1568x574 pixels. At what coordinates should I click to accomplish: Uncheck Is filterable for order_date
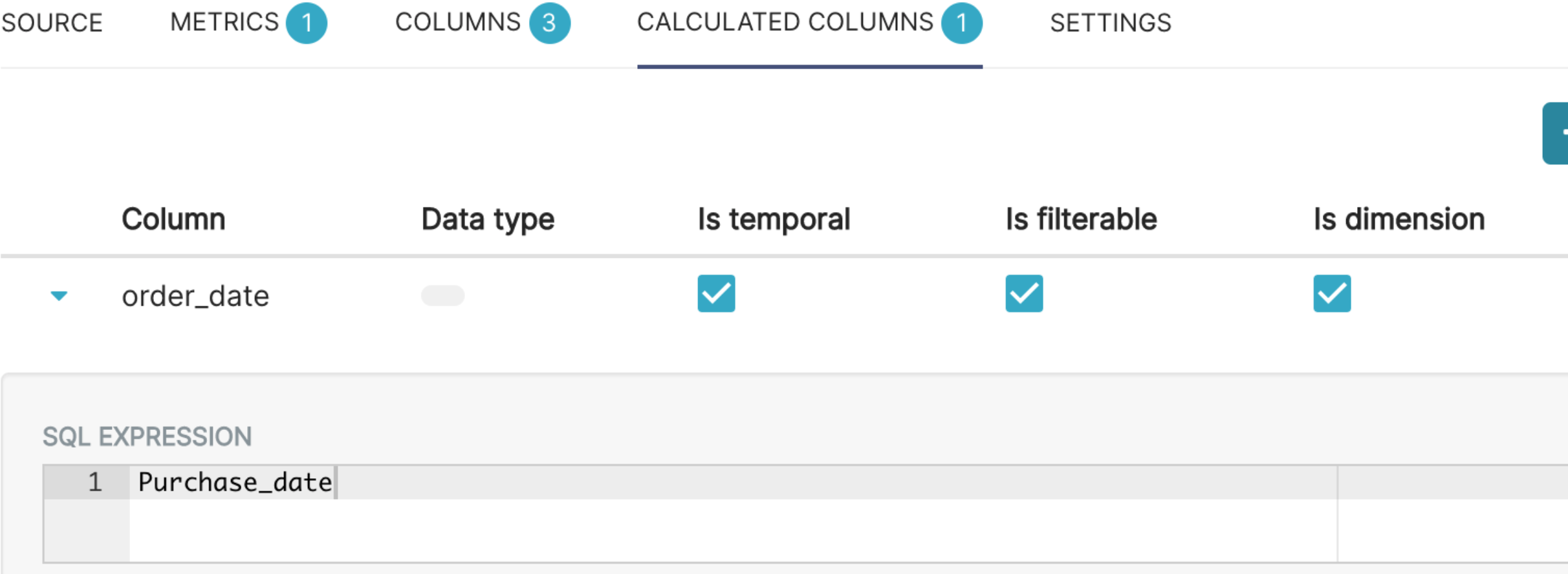[1024, 294]
